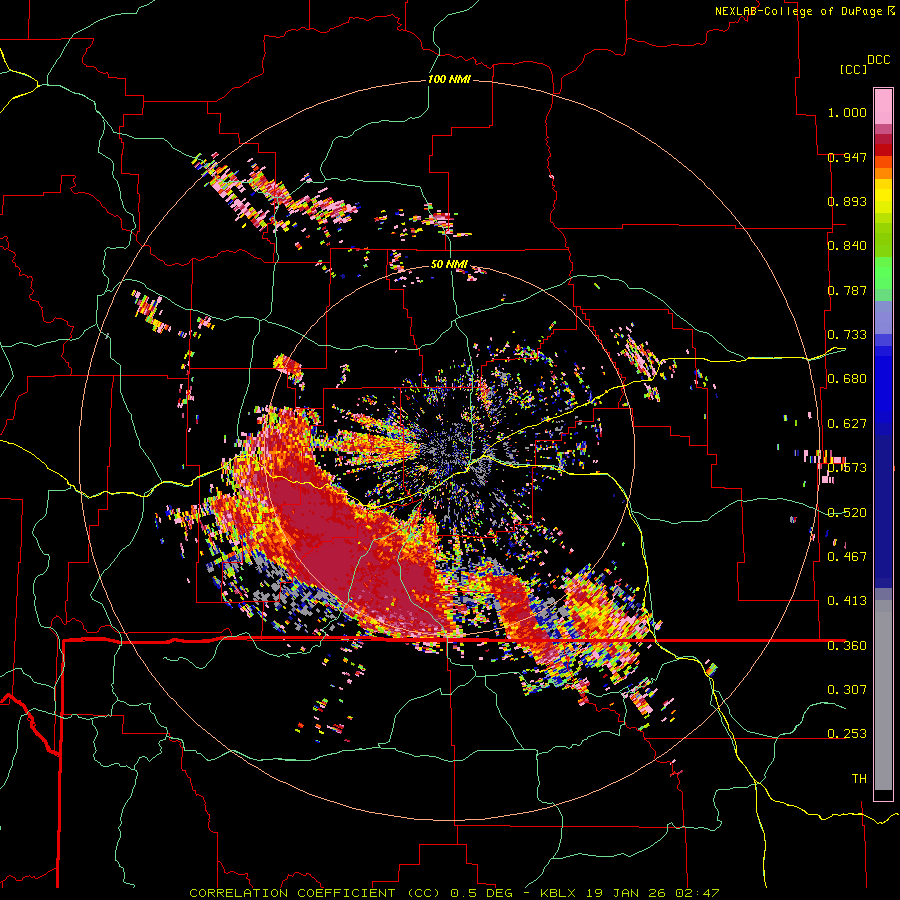Viewport: 900px width, 900px height.
Task: Click the 0.627 legend value
Action: coord(847,424)
